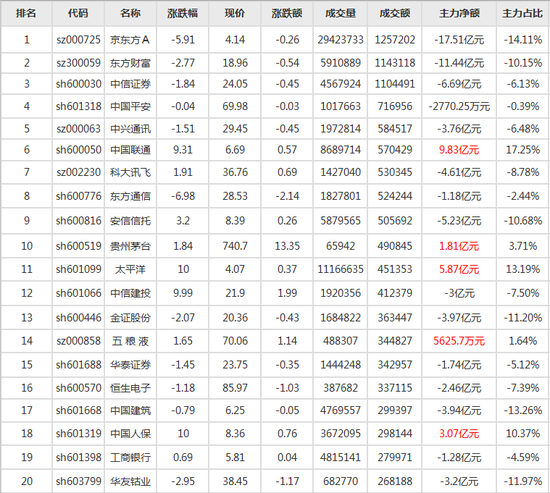The width and height of the screenshot is (550, 493).
Task: Select stock name 贵州茅台
Action: coord(130,246)
